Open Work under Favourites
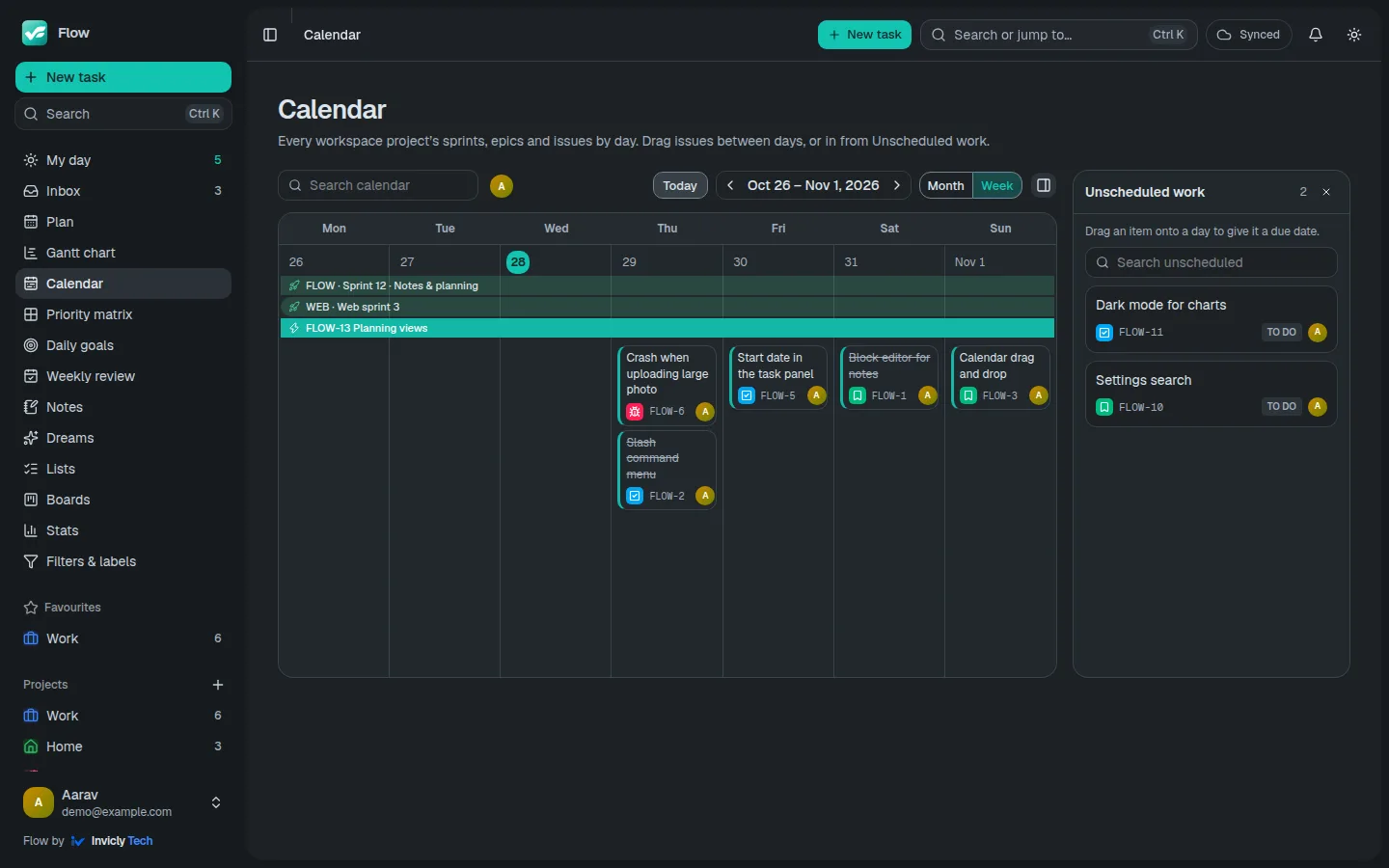1389x868 pixels. coord(123,638)
